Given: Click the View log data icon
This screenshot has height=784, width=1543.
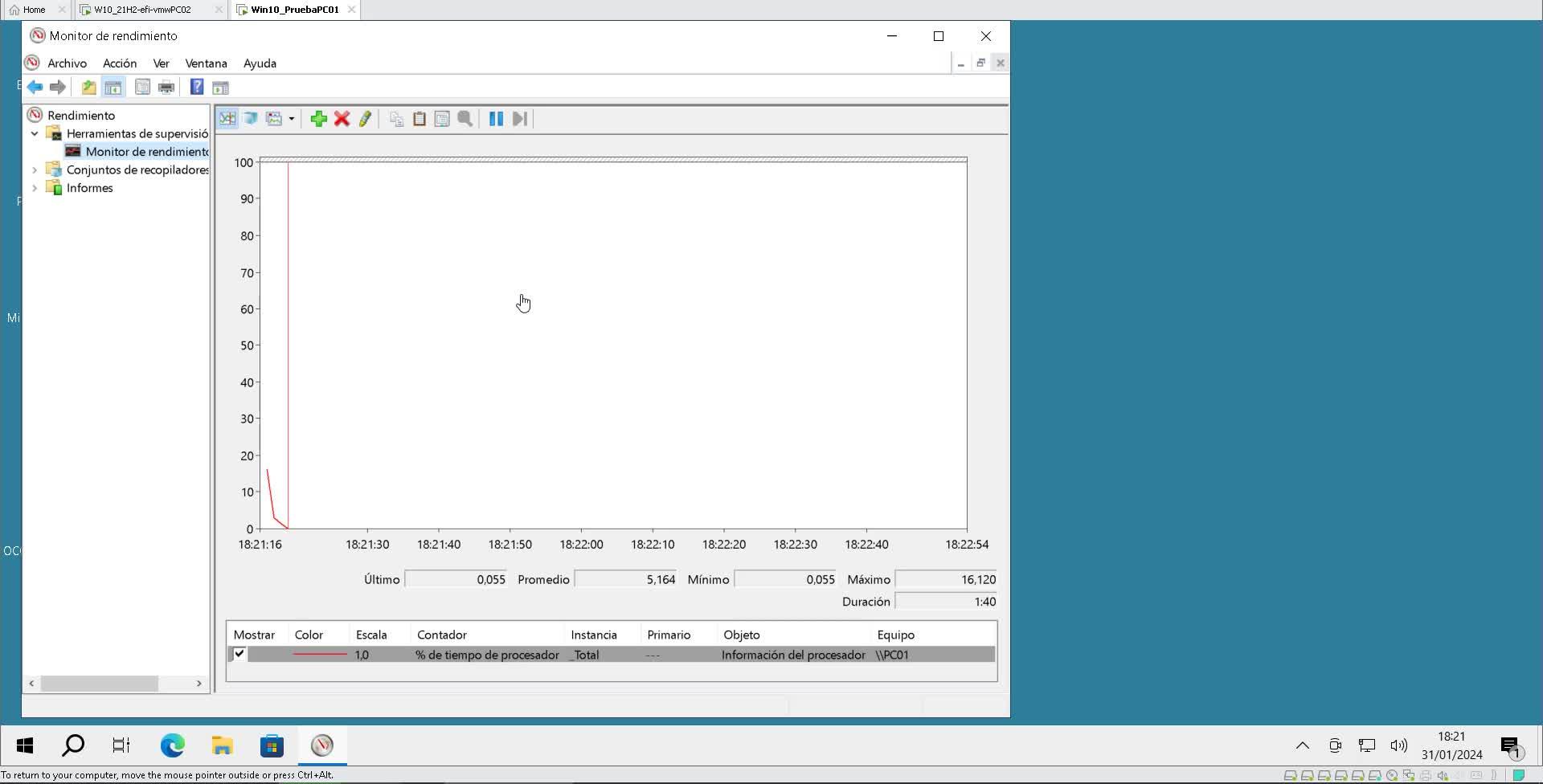Looking at the screenshot, I should [251, 119].
